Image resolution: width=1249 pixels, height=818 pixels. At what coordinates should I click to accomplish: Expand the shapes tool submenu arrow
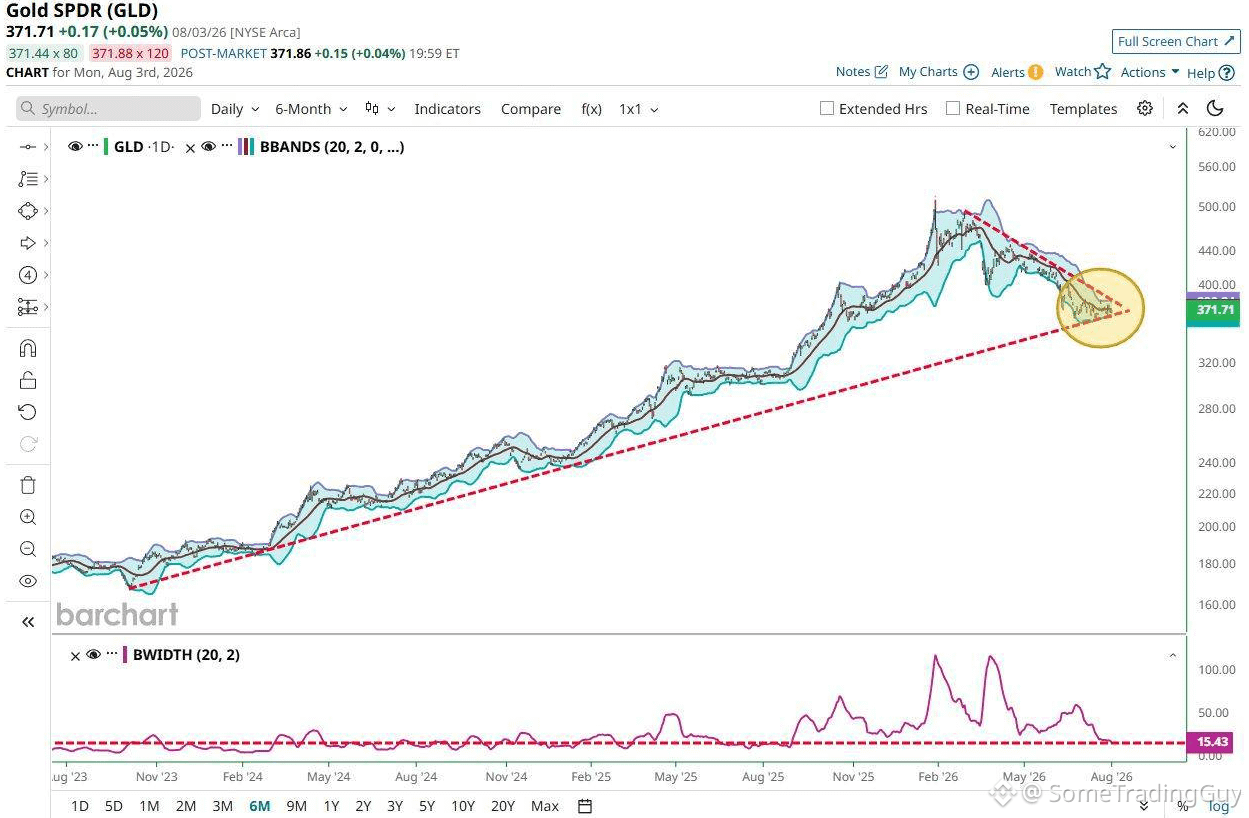pyautogui.click(x=46, y=211)
